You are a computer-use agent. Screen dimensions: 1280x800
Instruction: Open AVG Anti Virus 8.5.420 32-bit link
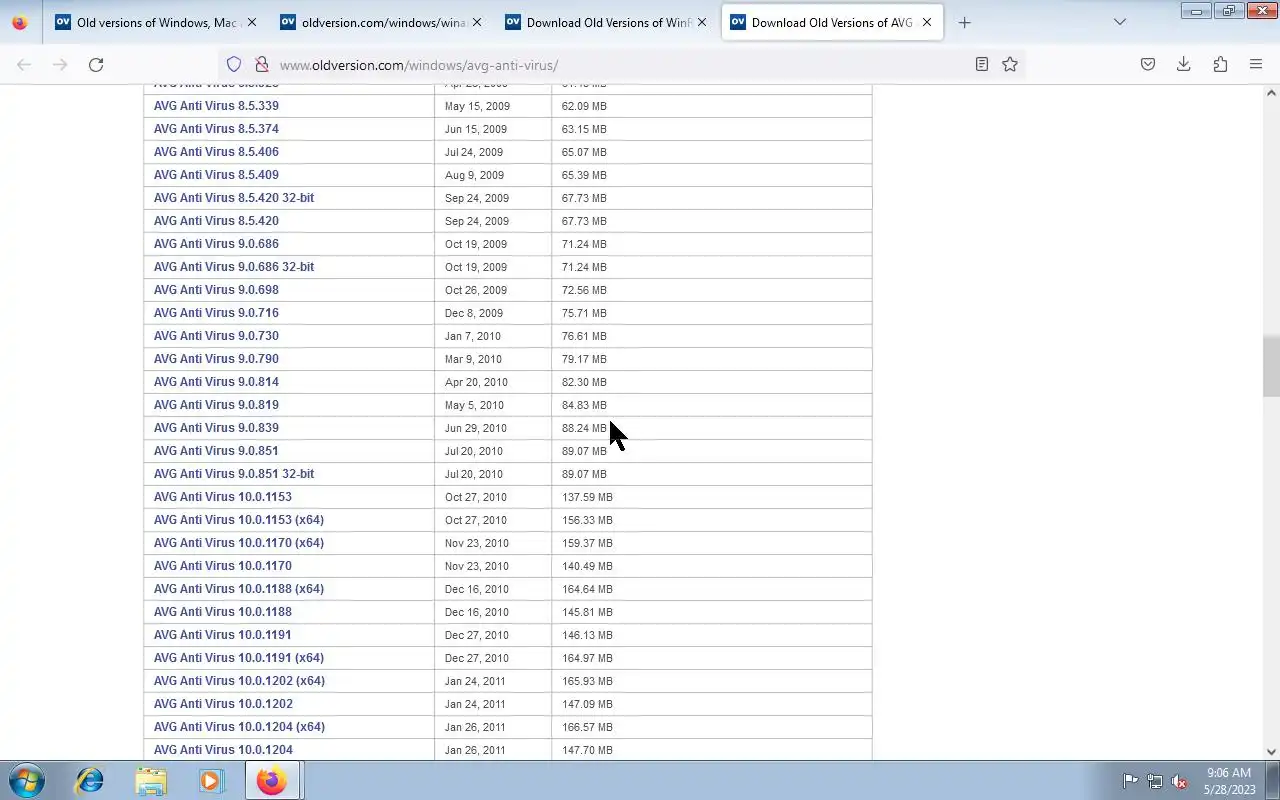[x=234, y=198]
